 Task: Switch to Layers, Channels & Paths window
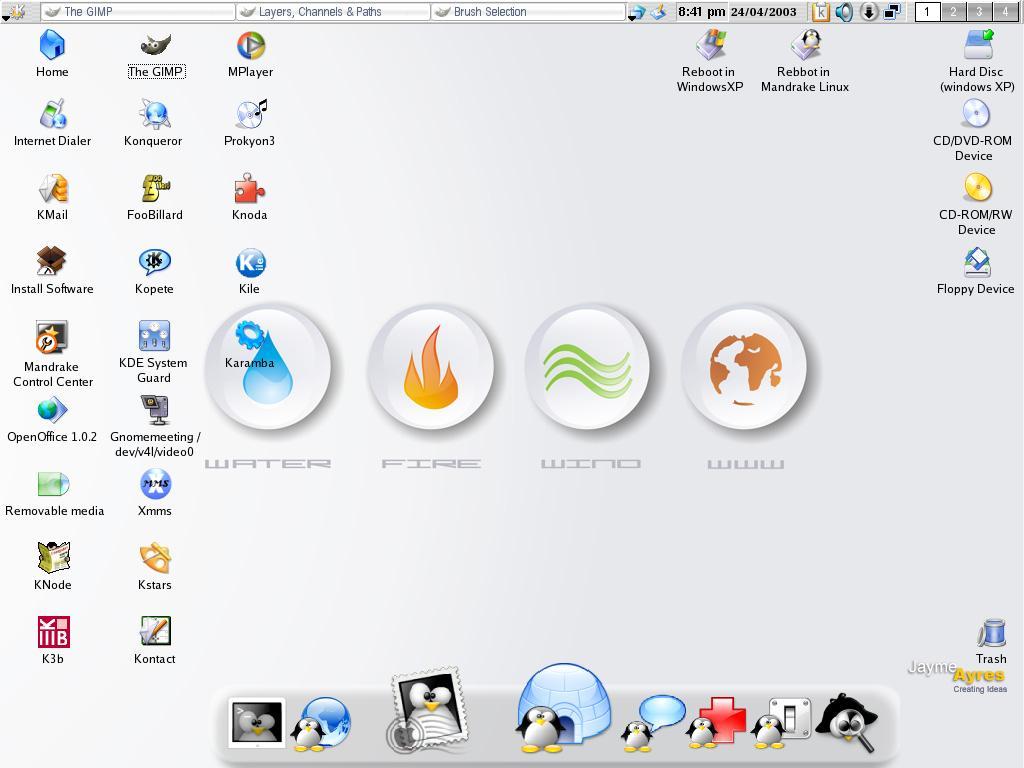point(333,12)
